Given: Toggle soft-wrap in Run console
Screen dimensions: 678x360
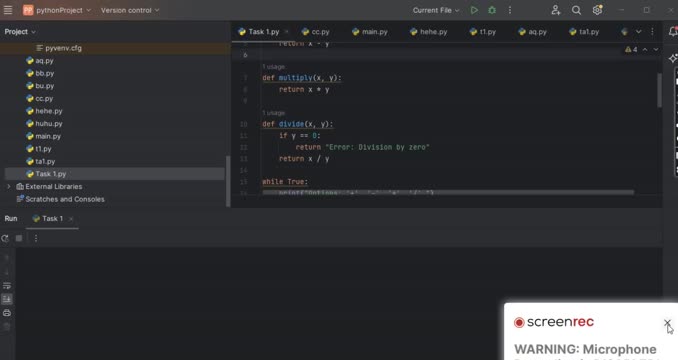Looking at the screenshot, I should click(7, 286).
